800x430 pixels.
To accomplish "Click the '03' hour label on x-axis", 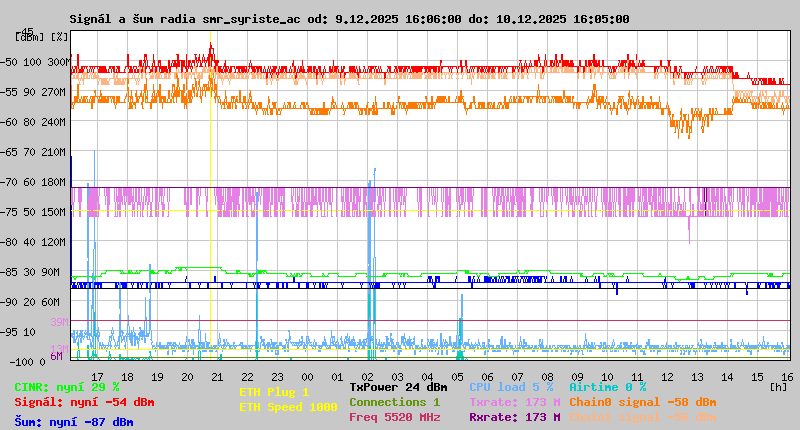I will click(397, 377).
